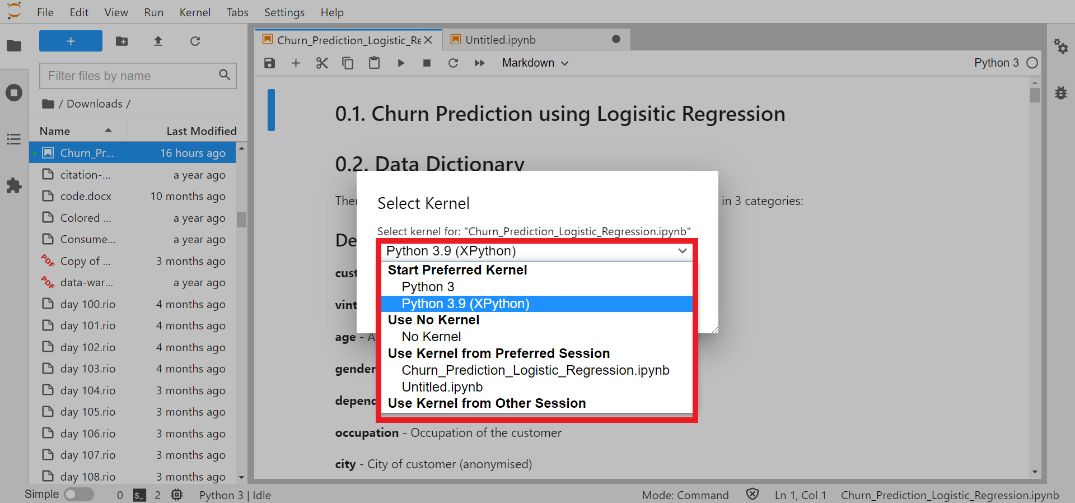The image size is (1075, 503).
Task: Create a new launcher with plus button
Action: 71,41
